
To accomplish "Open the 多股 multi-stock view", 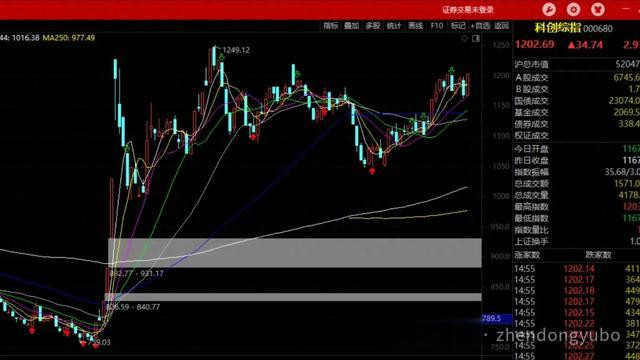I will tap(373, 26).
